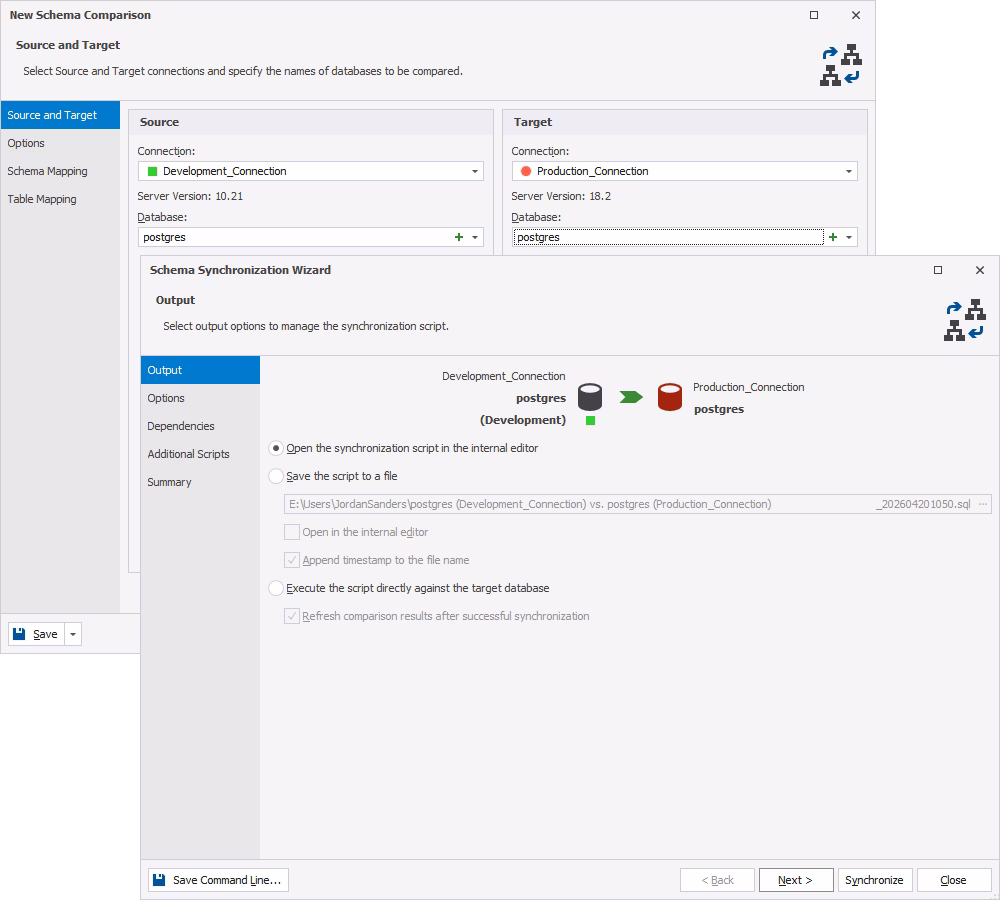Screen dimensions: 1000x900
Task: Click the Production_Connection label in wizard diagram
Action: (x=749, y=387)
